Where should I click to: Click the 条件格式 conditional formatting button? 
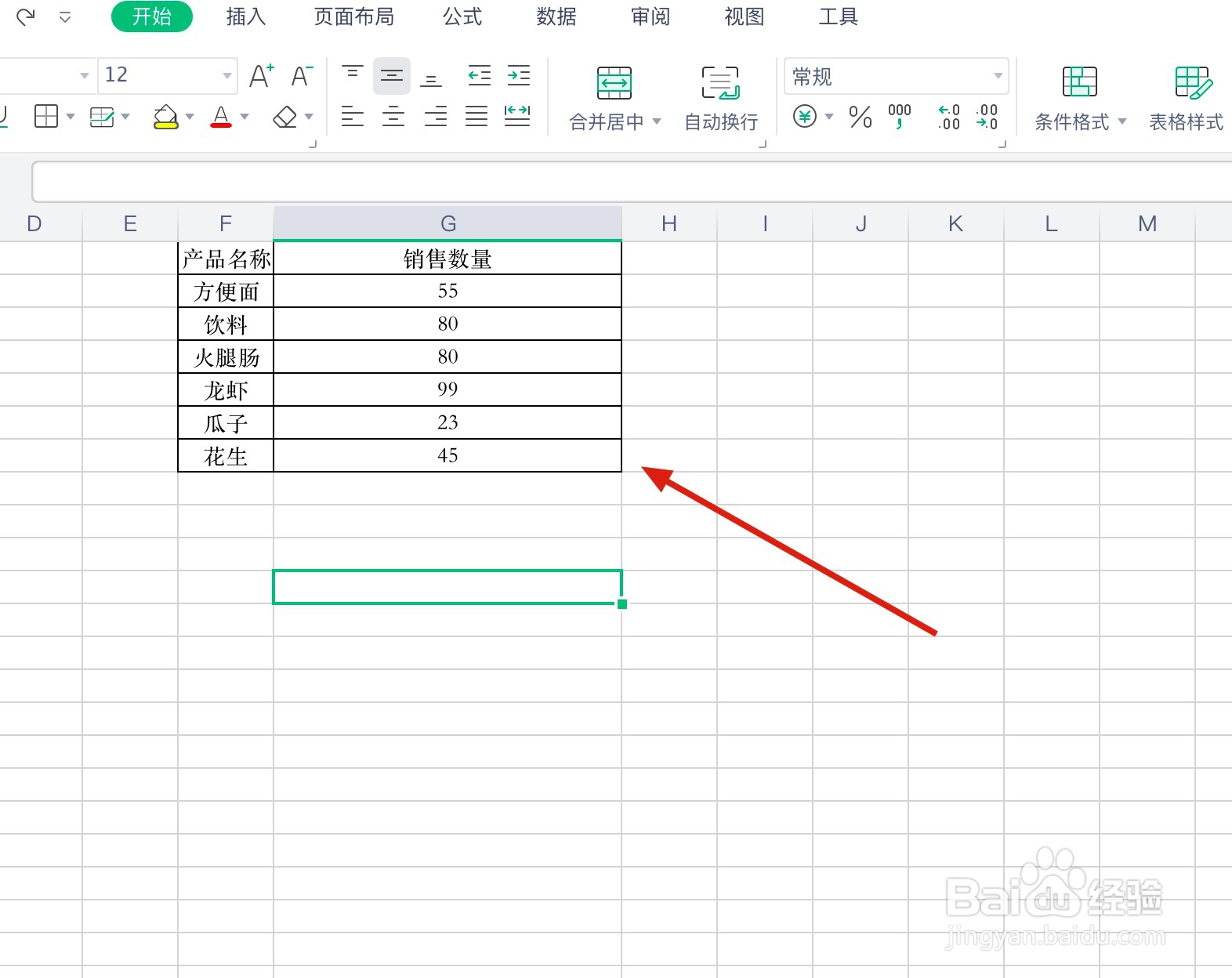point(1080,98)
